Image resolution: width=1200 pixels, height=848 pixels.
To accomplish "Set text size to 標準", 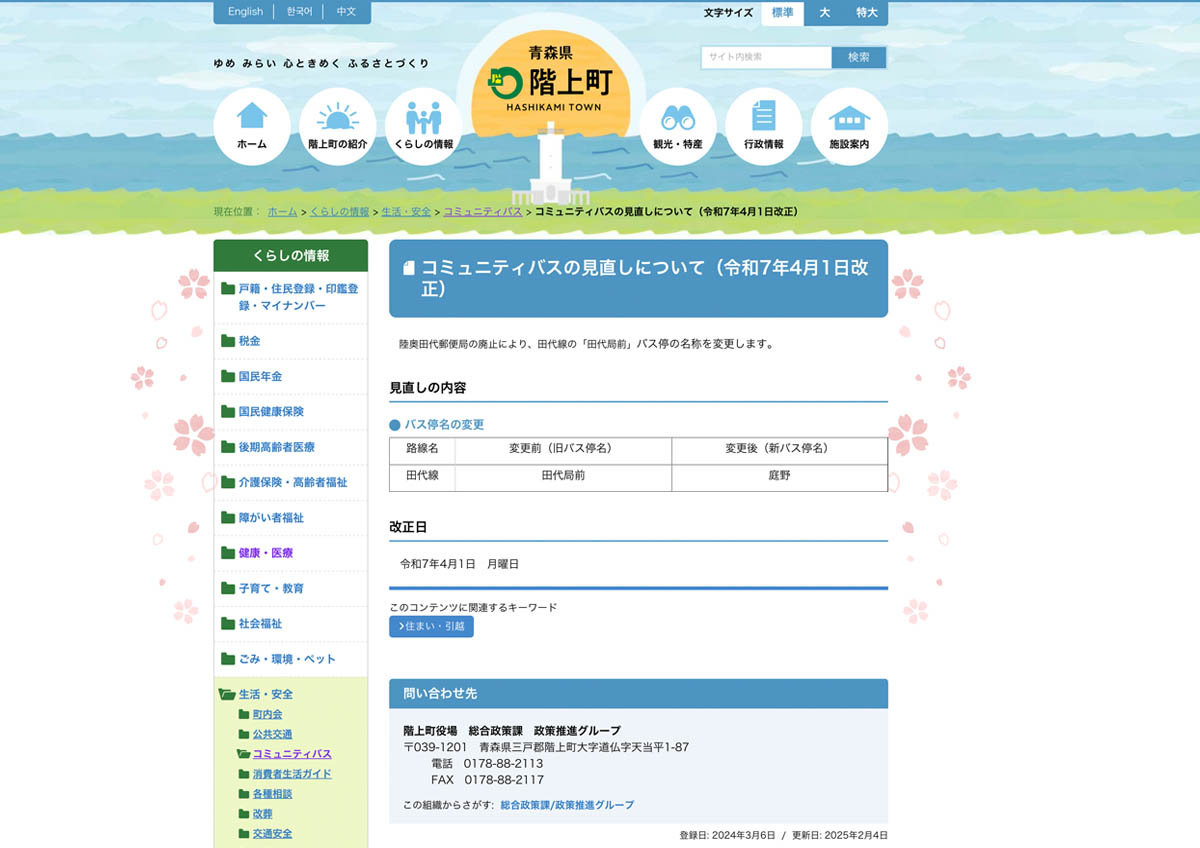I will tap(782, 13).
